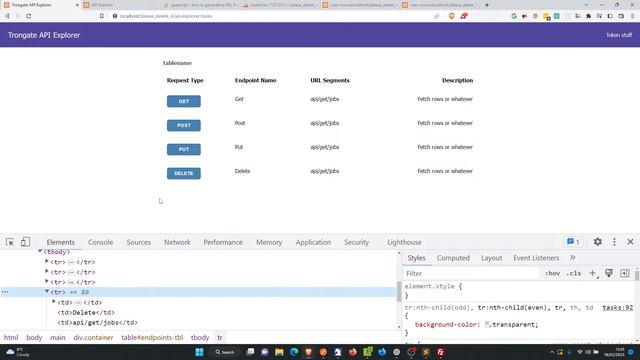This screenshot has width=640, height=360.
Task: Open the Memory tab
Action: click(x=269, y=242)
